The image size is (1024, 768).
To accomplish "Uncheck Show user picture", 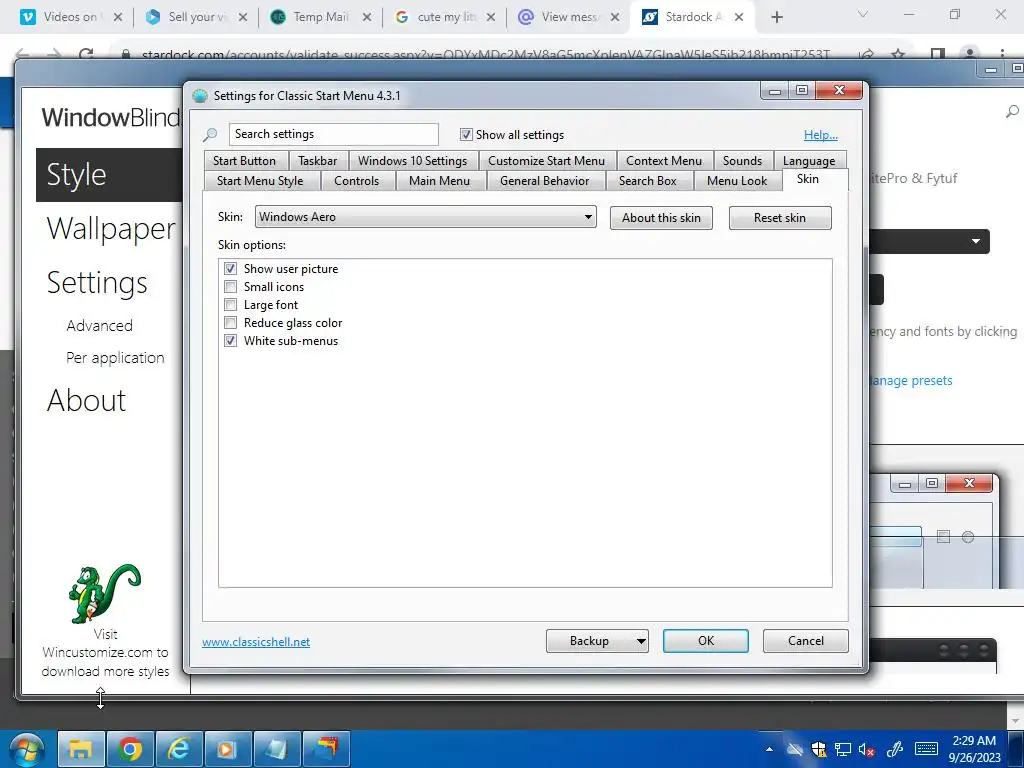I will click(x=230, y=268).
